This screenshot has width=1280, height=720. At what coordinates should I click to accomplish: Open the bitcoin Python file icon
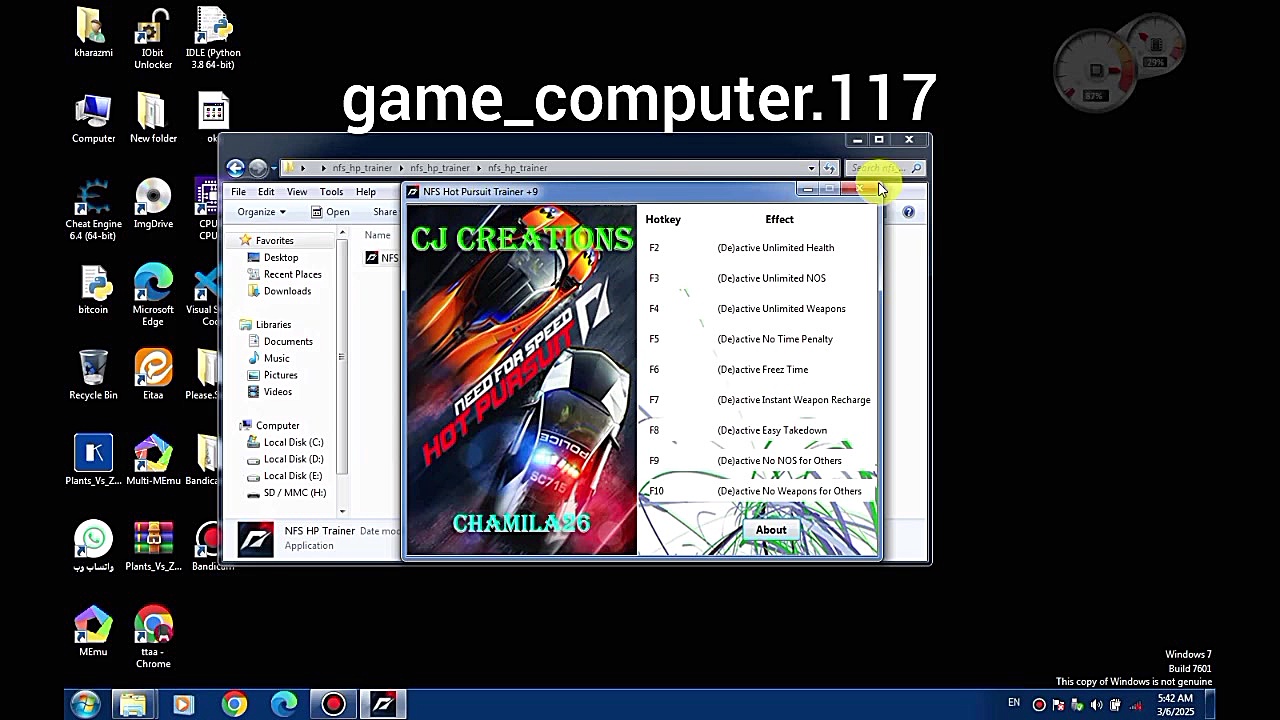(93, 290)
